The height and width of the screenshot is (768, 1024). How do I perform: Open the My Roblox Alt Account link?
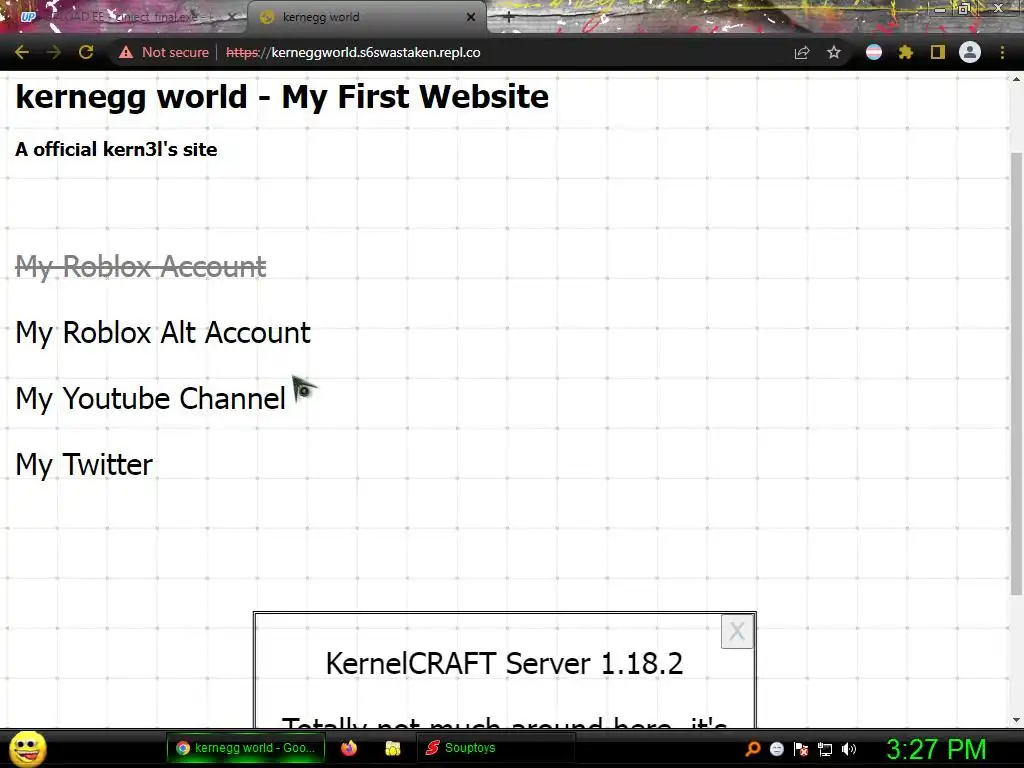(163, 332)
